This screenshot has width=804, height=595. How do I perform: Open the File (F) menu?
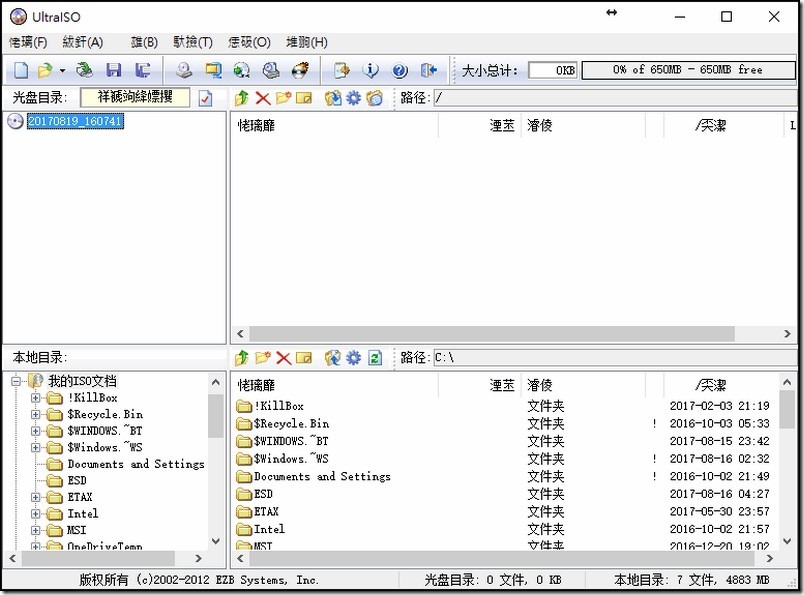28,42
